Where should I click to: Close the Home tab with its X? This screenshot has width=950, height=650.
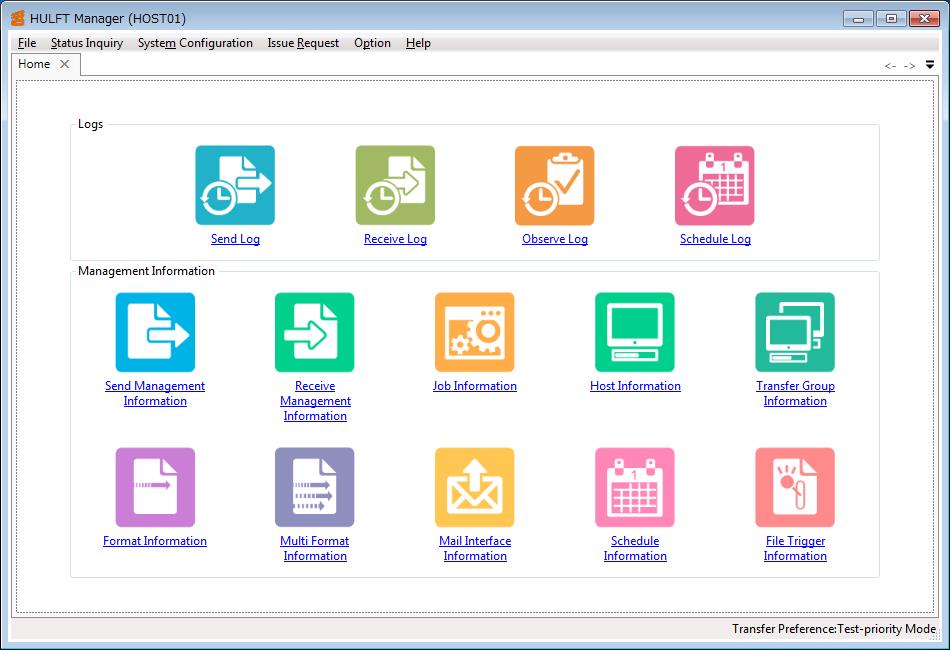[x=64, y=64]
